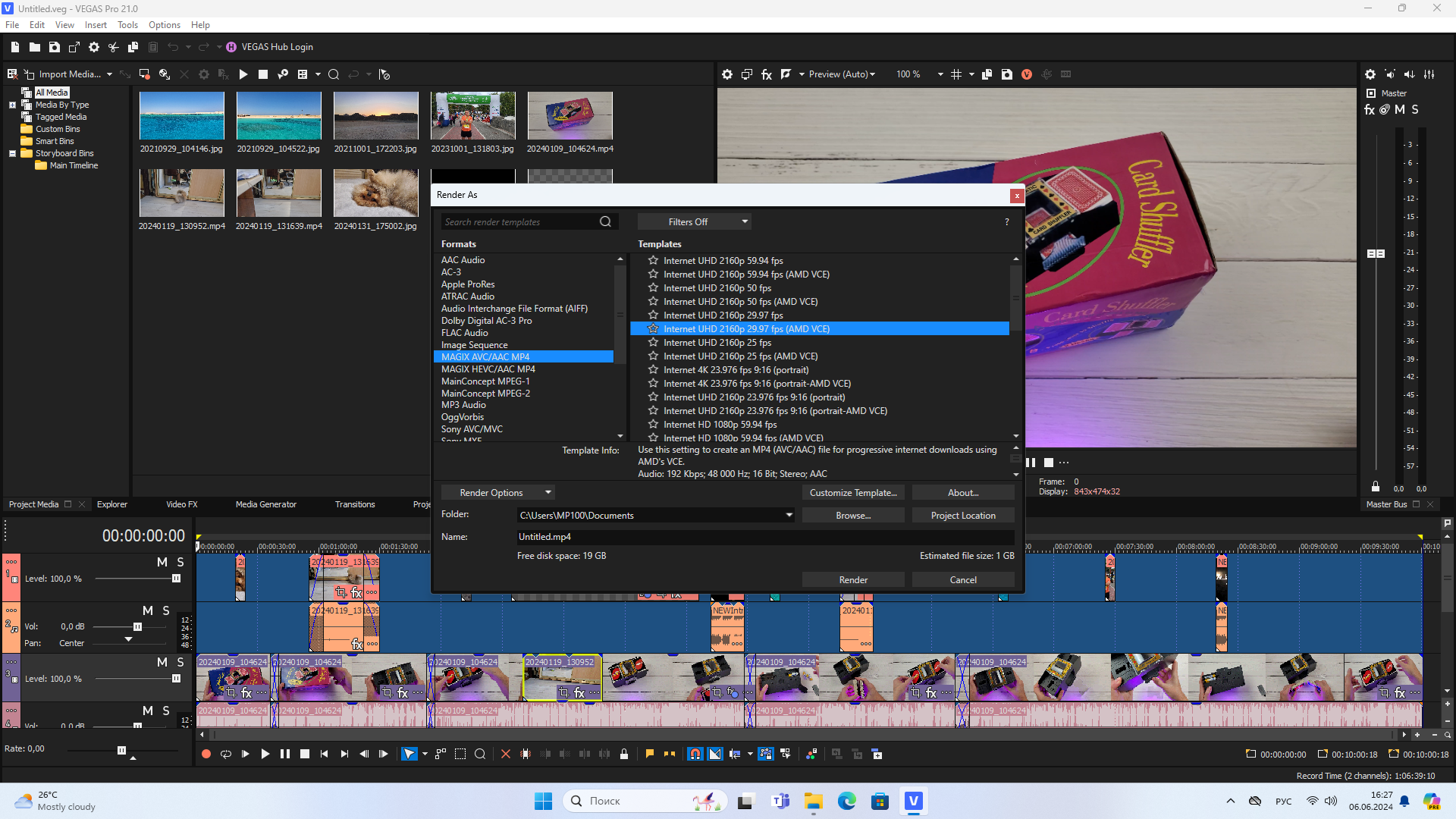This screenshot has width=1456, height=819.
Task: Click the Name field containing Untitled.mp4
Action: click(764, 537)
